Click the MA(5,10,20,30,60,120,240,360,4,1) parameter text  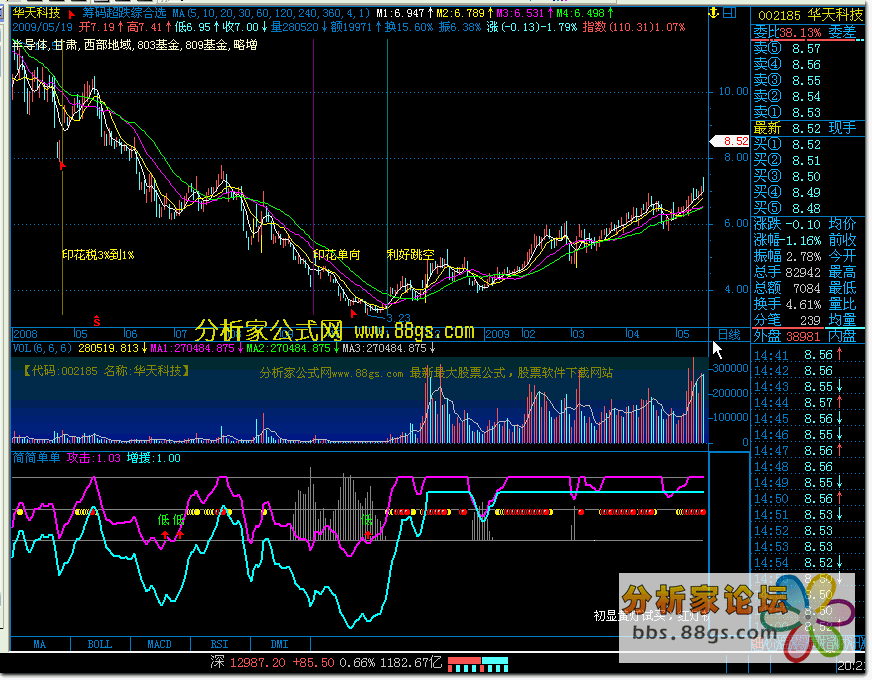tap(271, 13)
